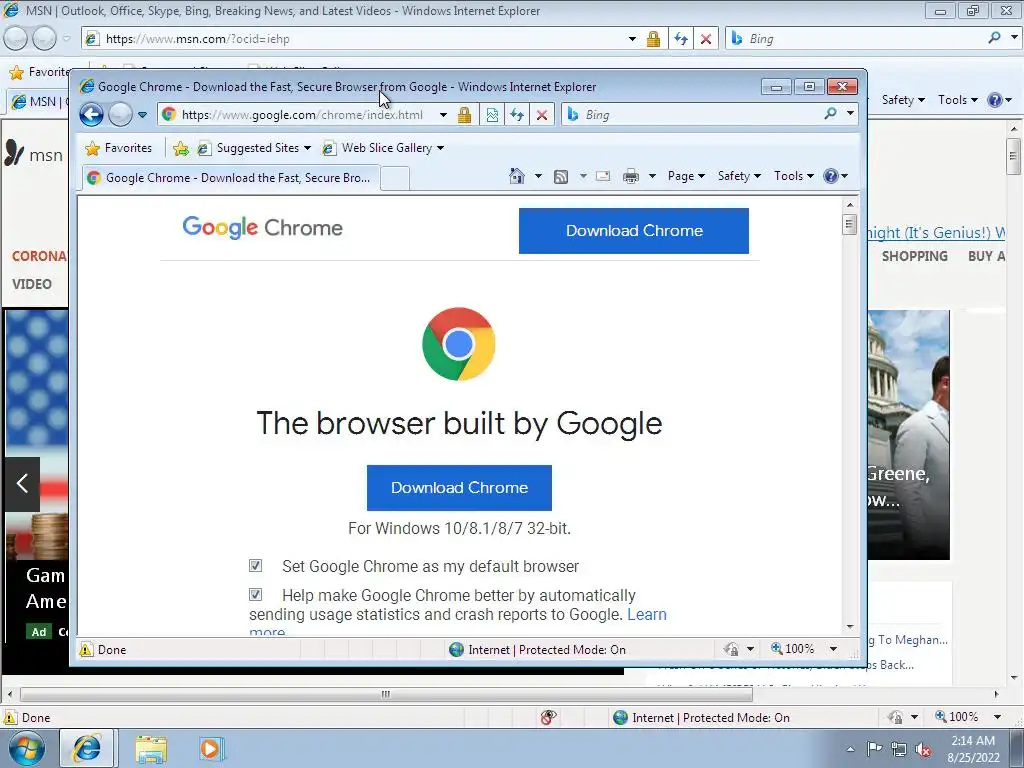The height and width of the screenshot is (768, 1024).
Task: Click the Help icon in front window
Action: pyautogui.click(x=831, y=176)
